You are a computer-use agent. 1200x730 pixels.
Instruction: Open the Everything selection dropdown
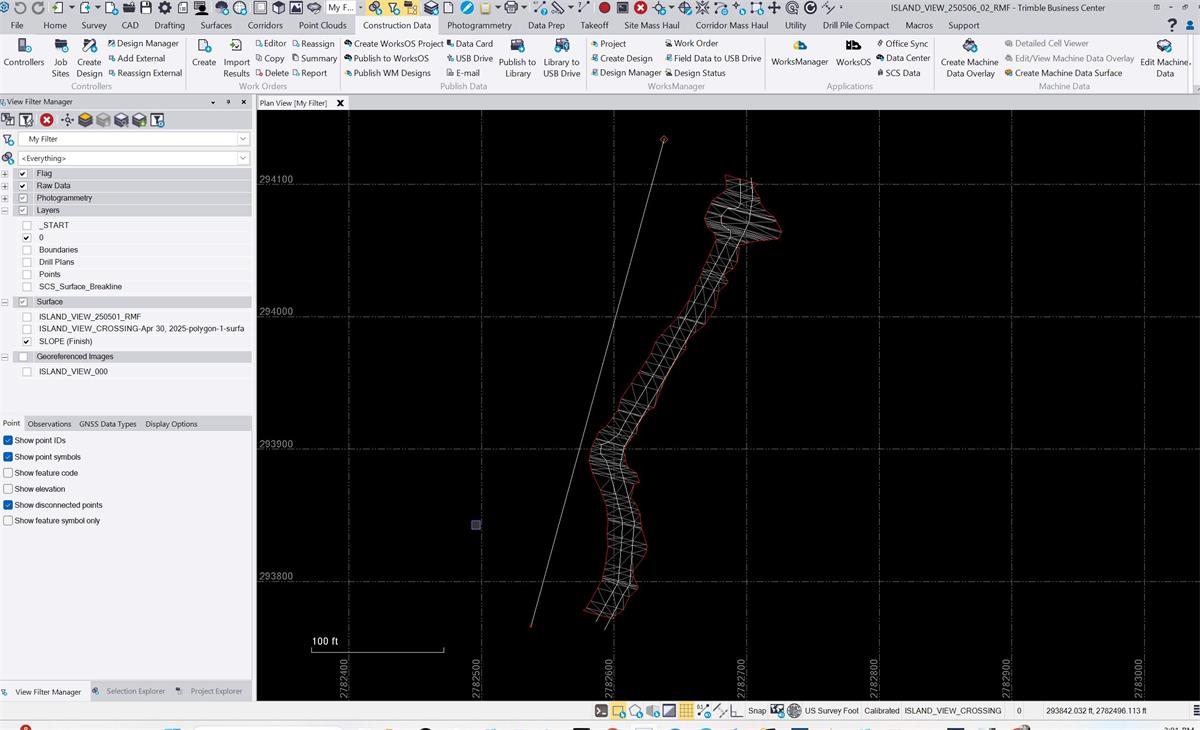(242, 157)
